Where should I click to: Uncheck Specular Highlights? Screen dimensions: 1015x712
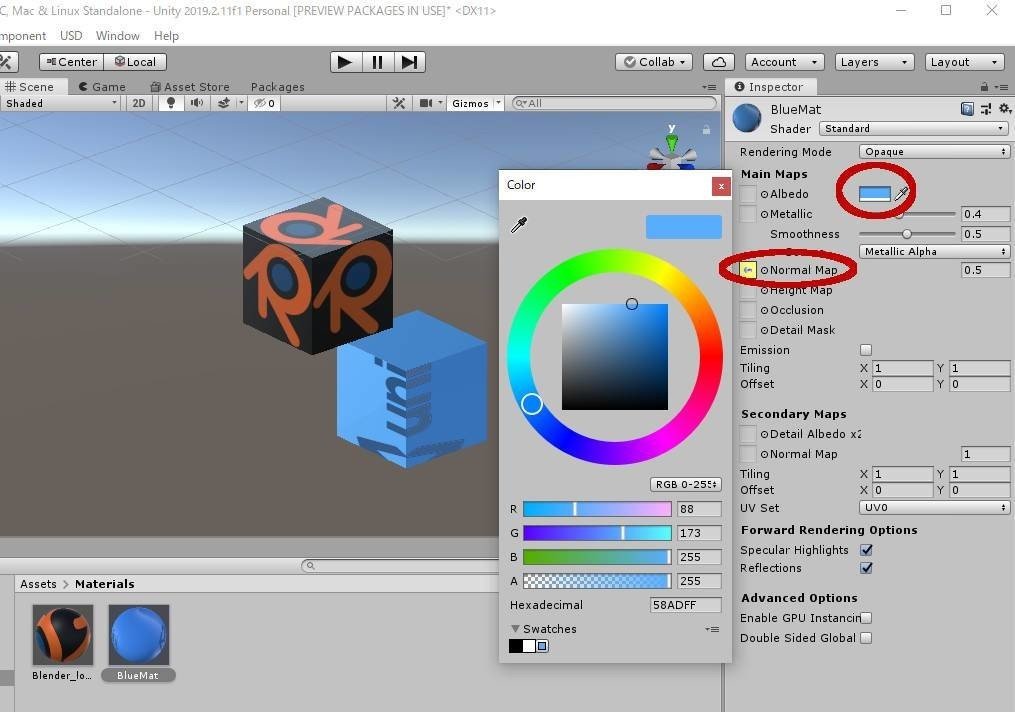point(866,550)
